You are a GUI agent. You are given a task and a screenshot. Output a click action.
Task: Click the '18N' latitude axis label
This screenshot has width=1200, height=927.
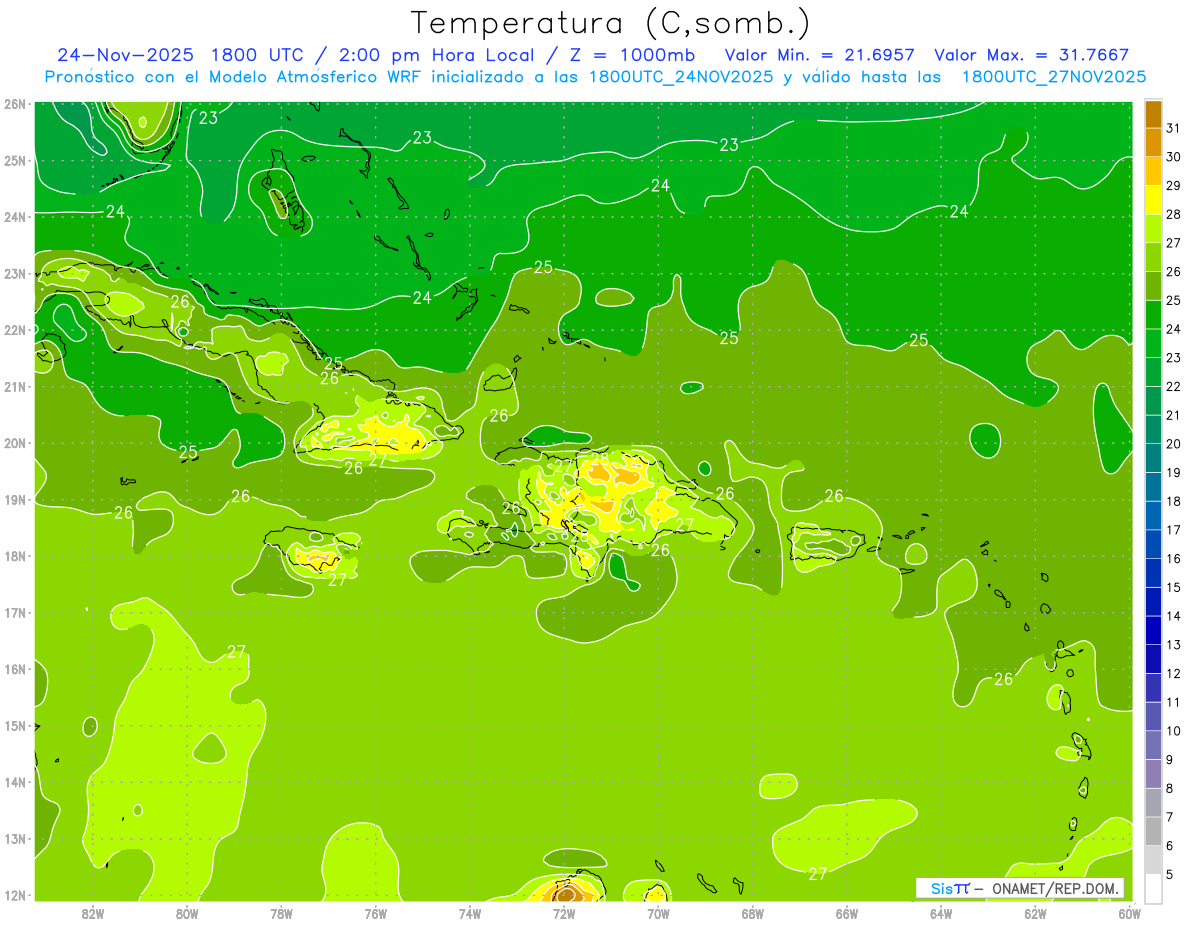15,556
